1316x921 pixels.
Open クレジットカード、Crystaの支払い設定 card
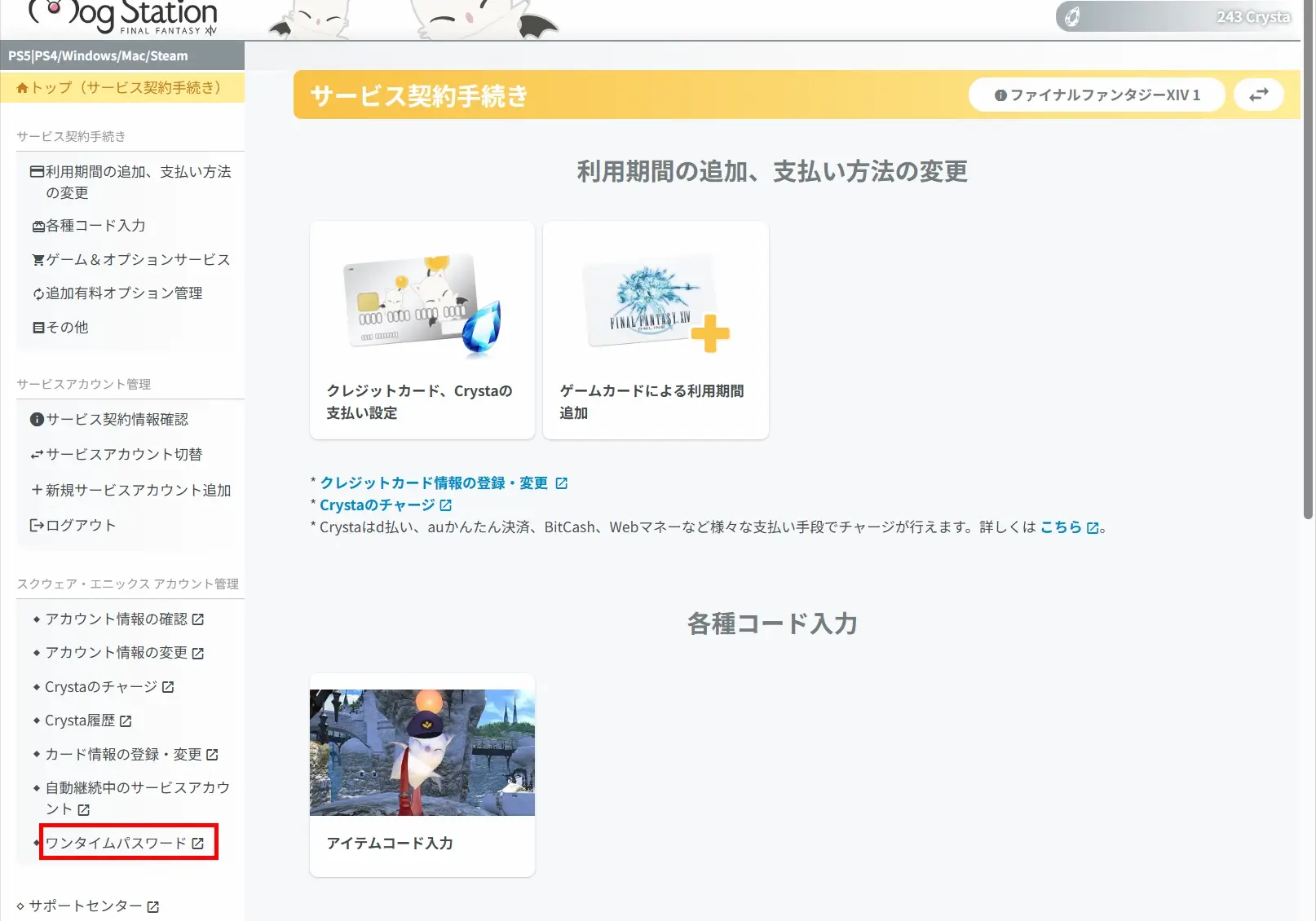(x=422, y=330)
